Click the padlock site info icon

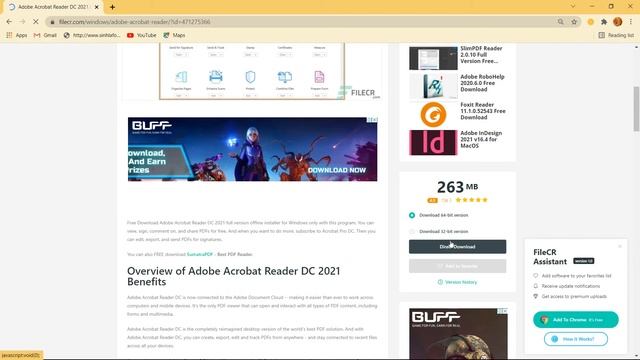52,22
